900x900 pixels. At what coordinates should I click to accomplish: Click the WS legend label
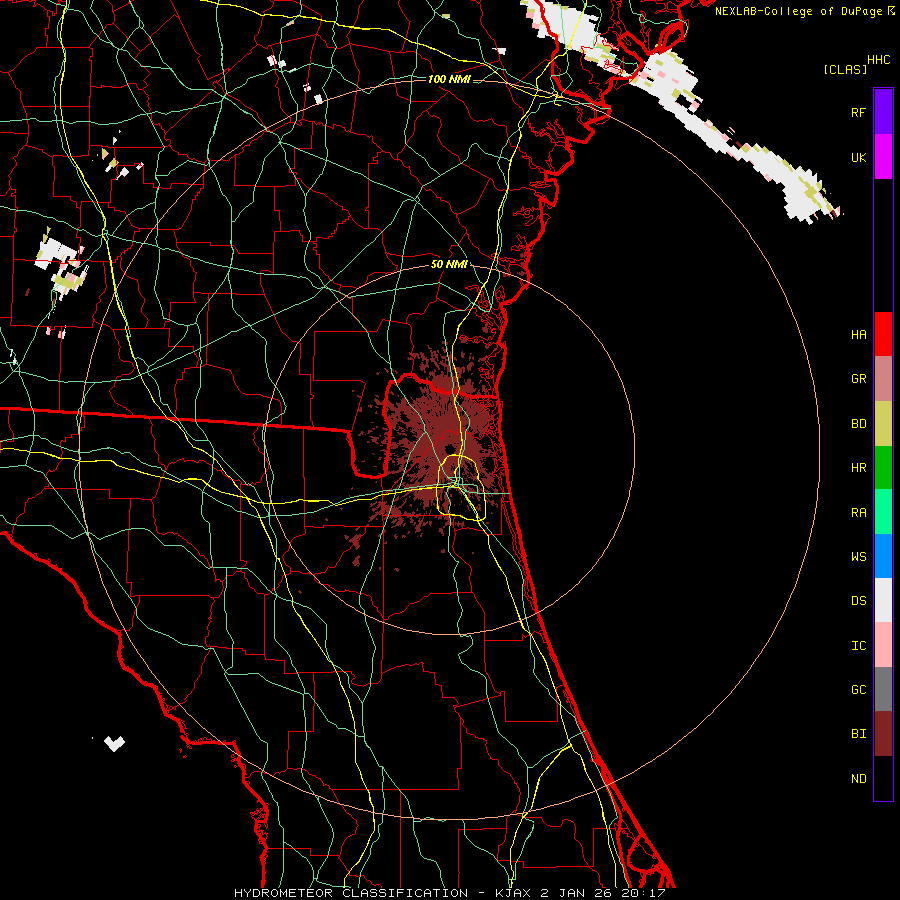click(858, 556)
